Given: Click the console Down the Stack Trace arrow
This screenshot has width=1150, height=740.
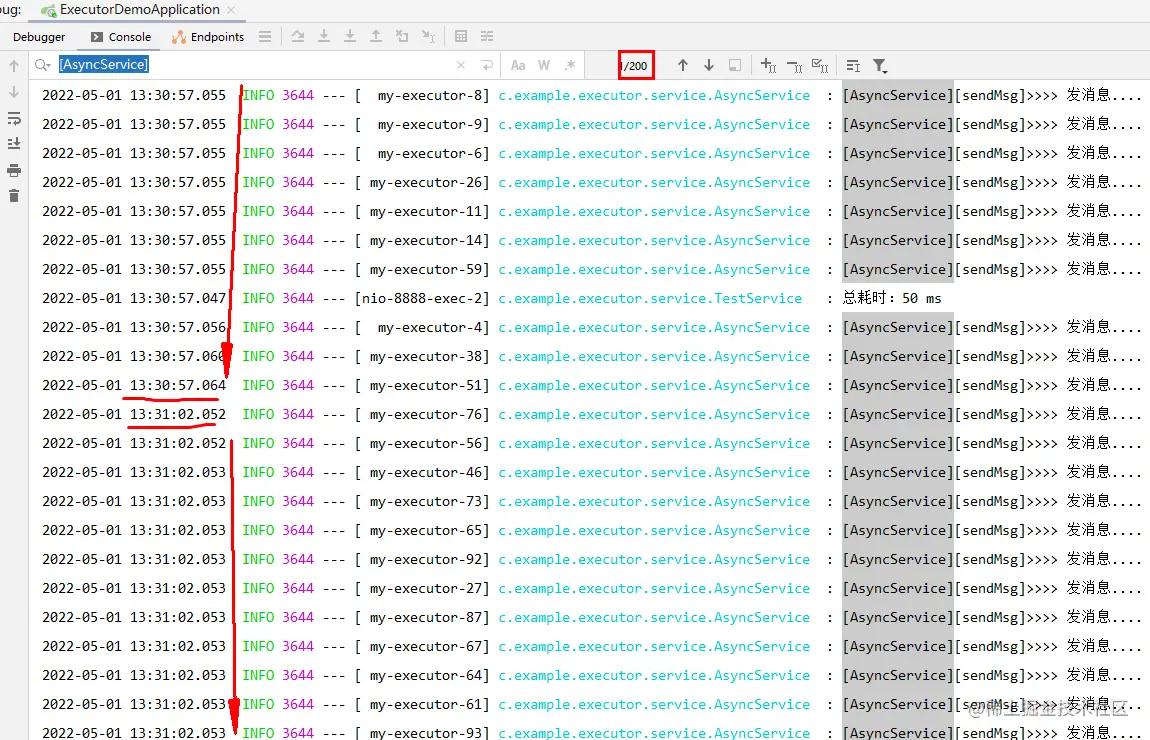Looking at the screenshot, I should coord(14,92).
